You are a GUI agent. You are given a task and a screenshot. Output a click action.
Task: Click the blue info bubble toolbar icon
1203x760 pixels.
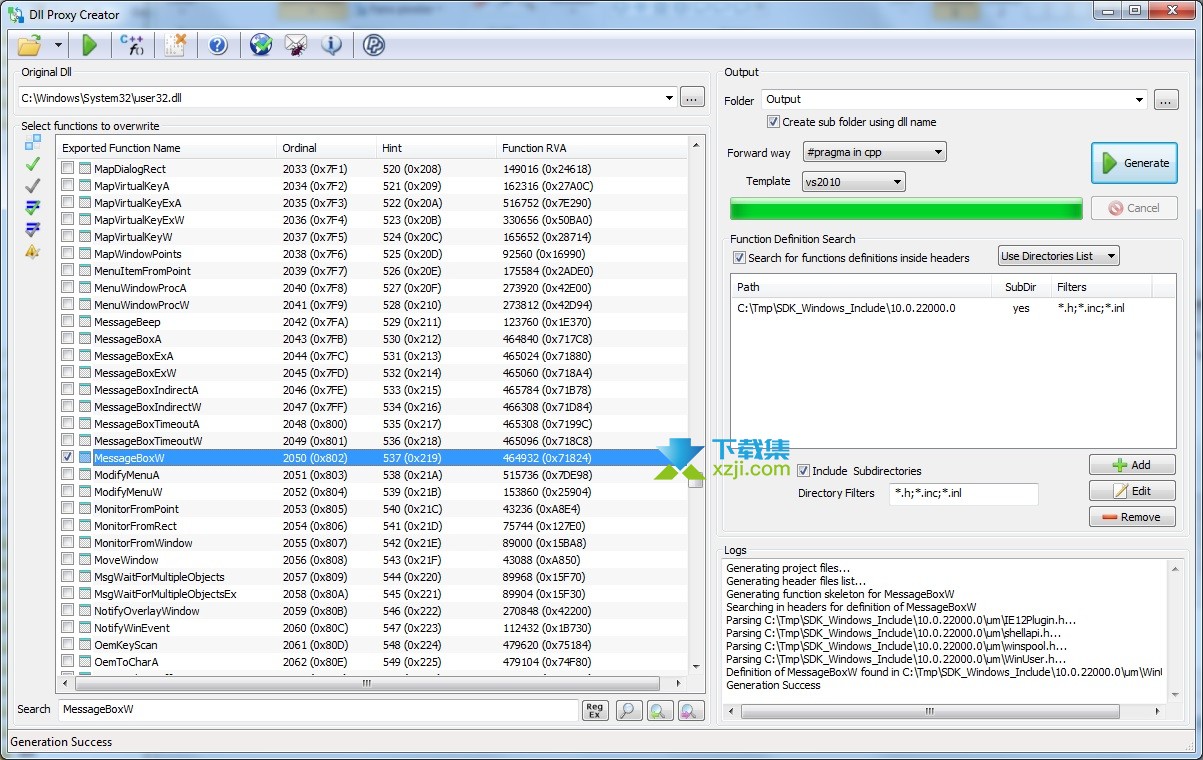click(x=332, y=45)
